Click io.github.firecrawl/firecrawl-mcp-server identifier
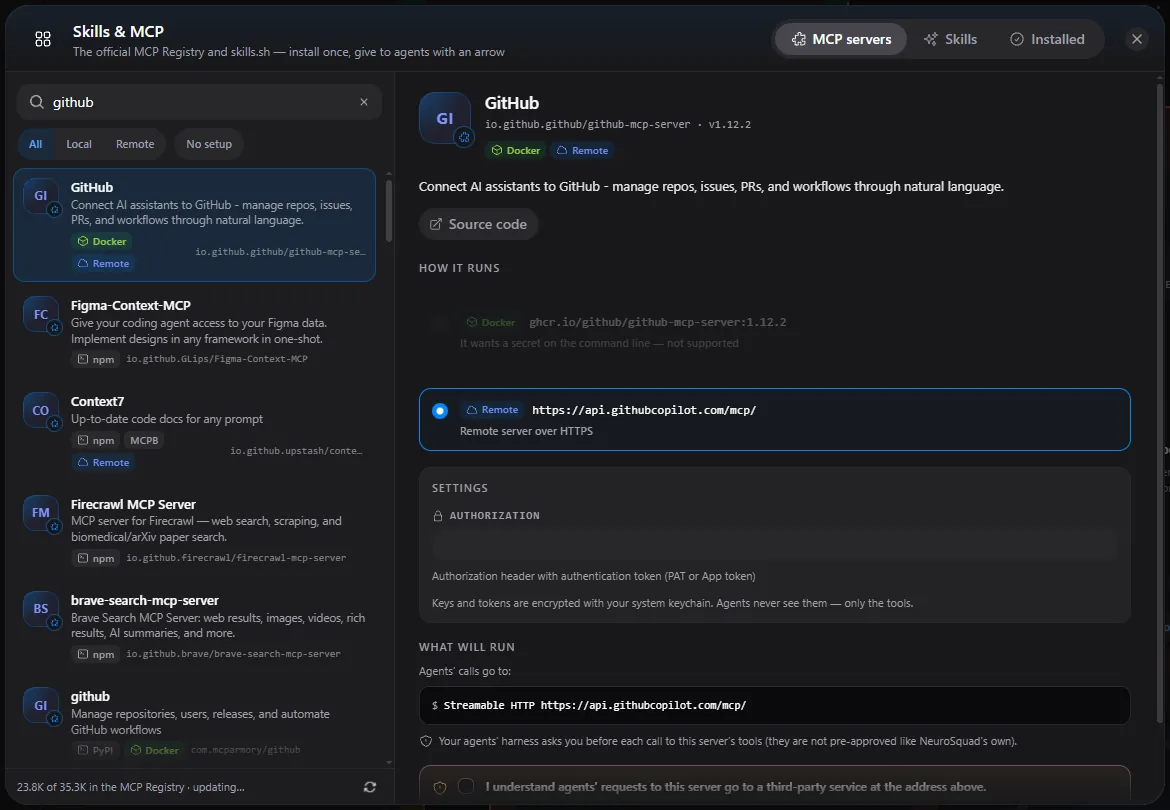Image resolution: width=1170 pixels, height=810 pixels. click(236, 558)
